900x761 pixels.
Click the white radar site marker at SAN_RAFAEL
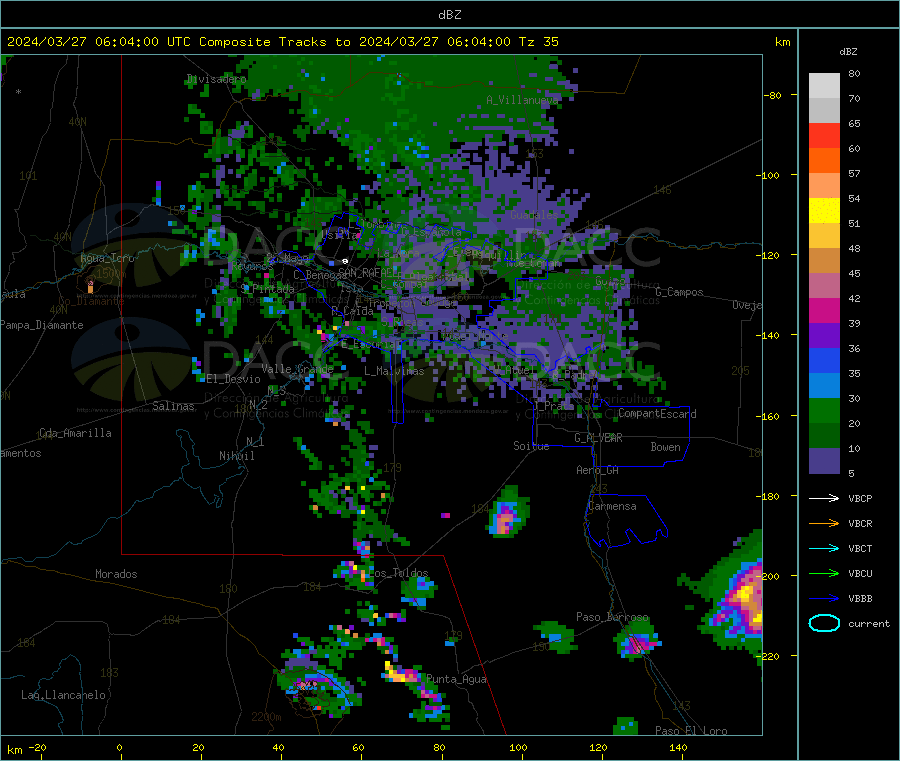point(345,261)
